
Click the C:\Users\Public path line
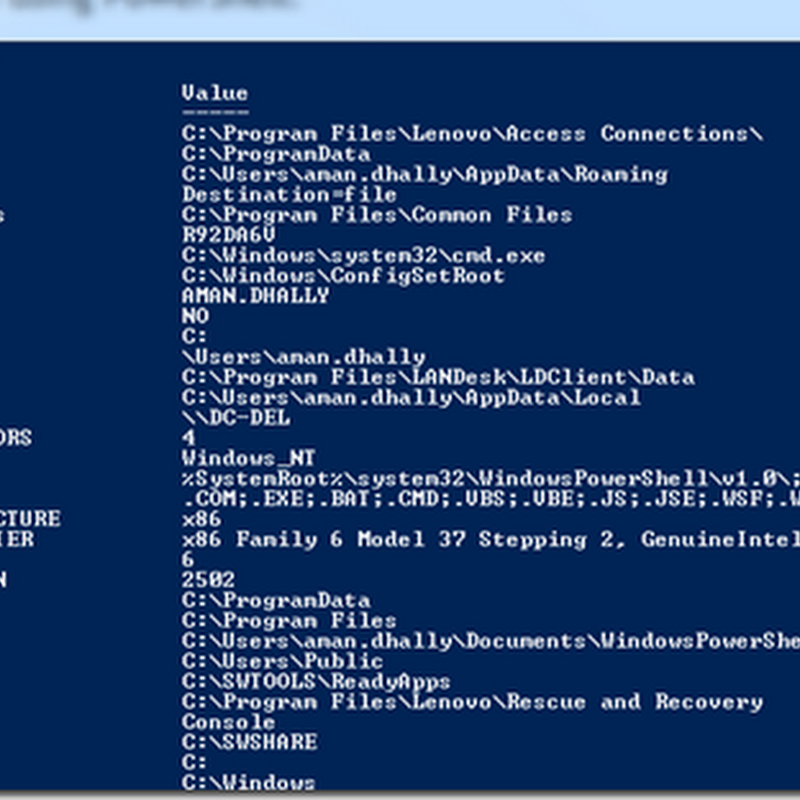[x=282, y=661]
